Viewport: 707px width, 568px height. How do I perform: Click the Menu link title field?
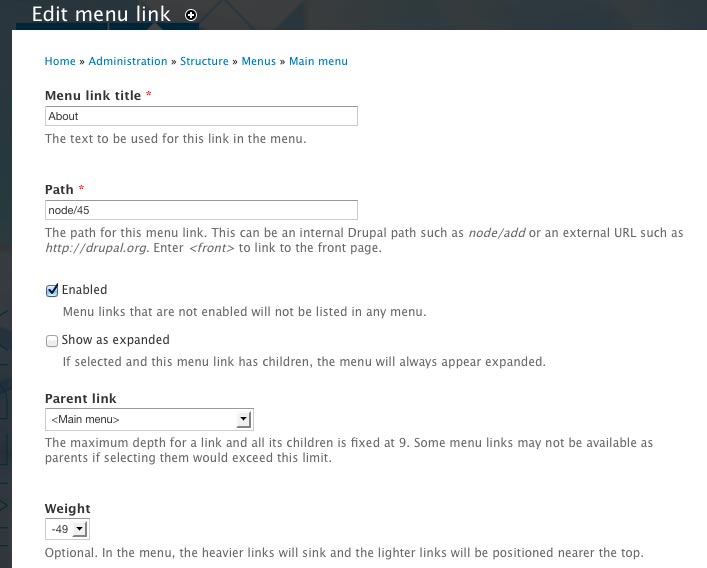201,116
